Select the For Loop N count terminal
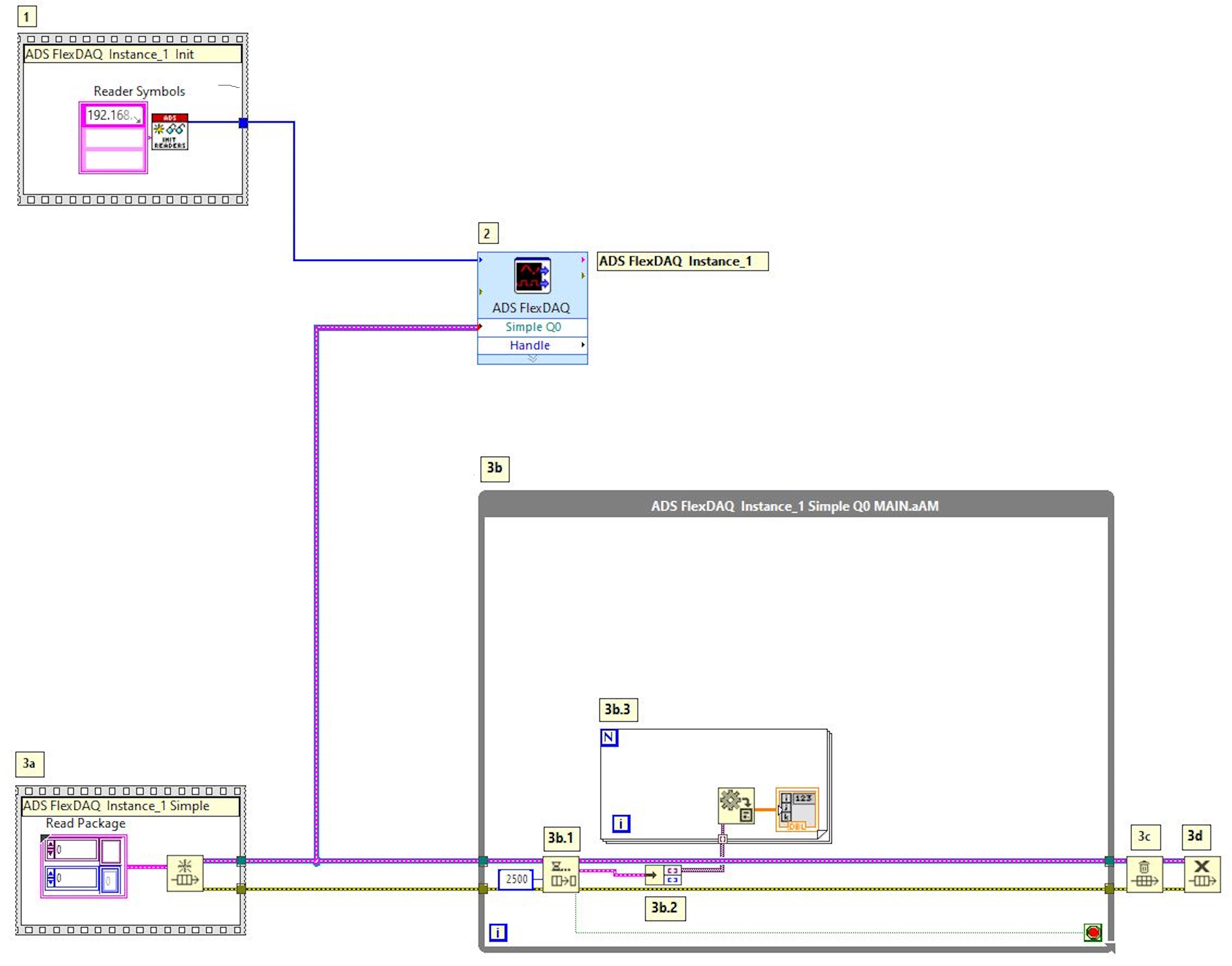This screenshot has height=966, width=1232. 609,738
